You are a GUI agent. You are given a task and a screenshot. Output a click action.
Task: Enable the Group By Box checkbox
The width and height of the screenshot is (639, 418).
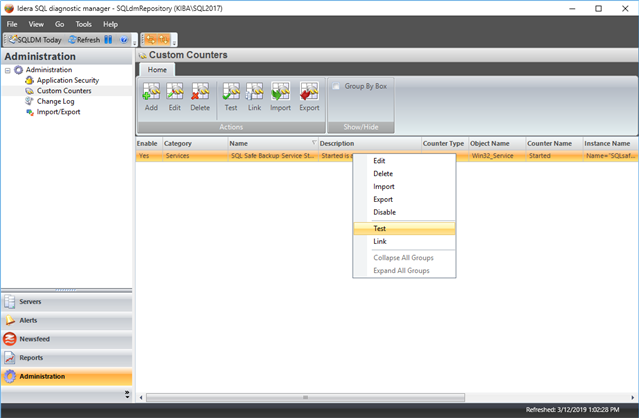[x=336, y=86]
